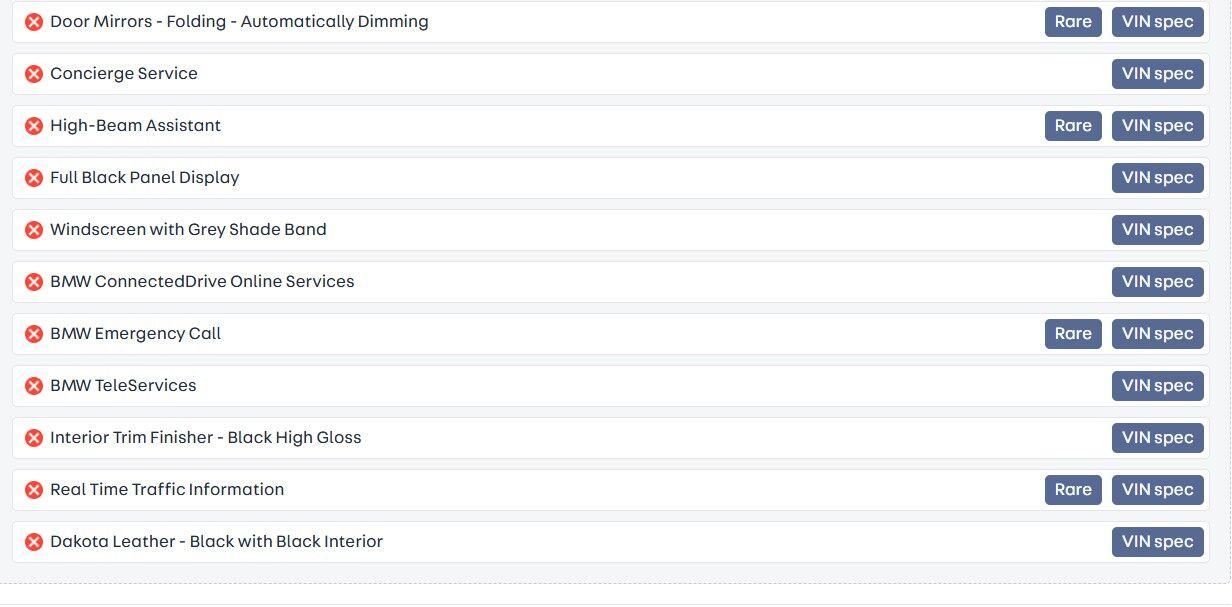The height and width of the screenshot is (607, 1232).
Task: Click Rare badge on Door Mirrors row
Action: (1073, 22)
